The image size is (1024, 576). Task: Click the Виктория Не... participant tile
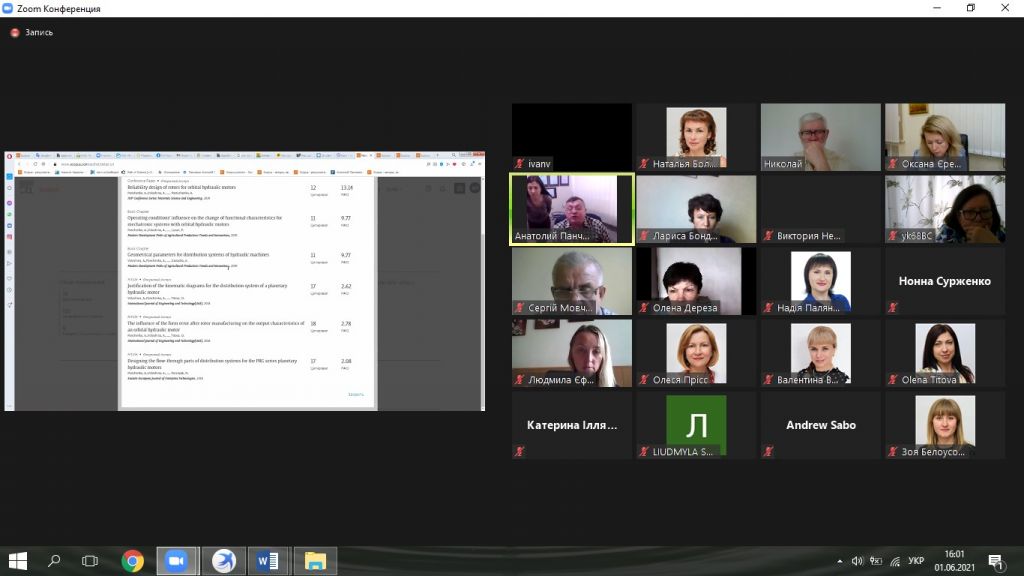pyautogui.click(x=821, y=209)
